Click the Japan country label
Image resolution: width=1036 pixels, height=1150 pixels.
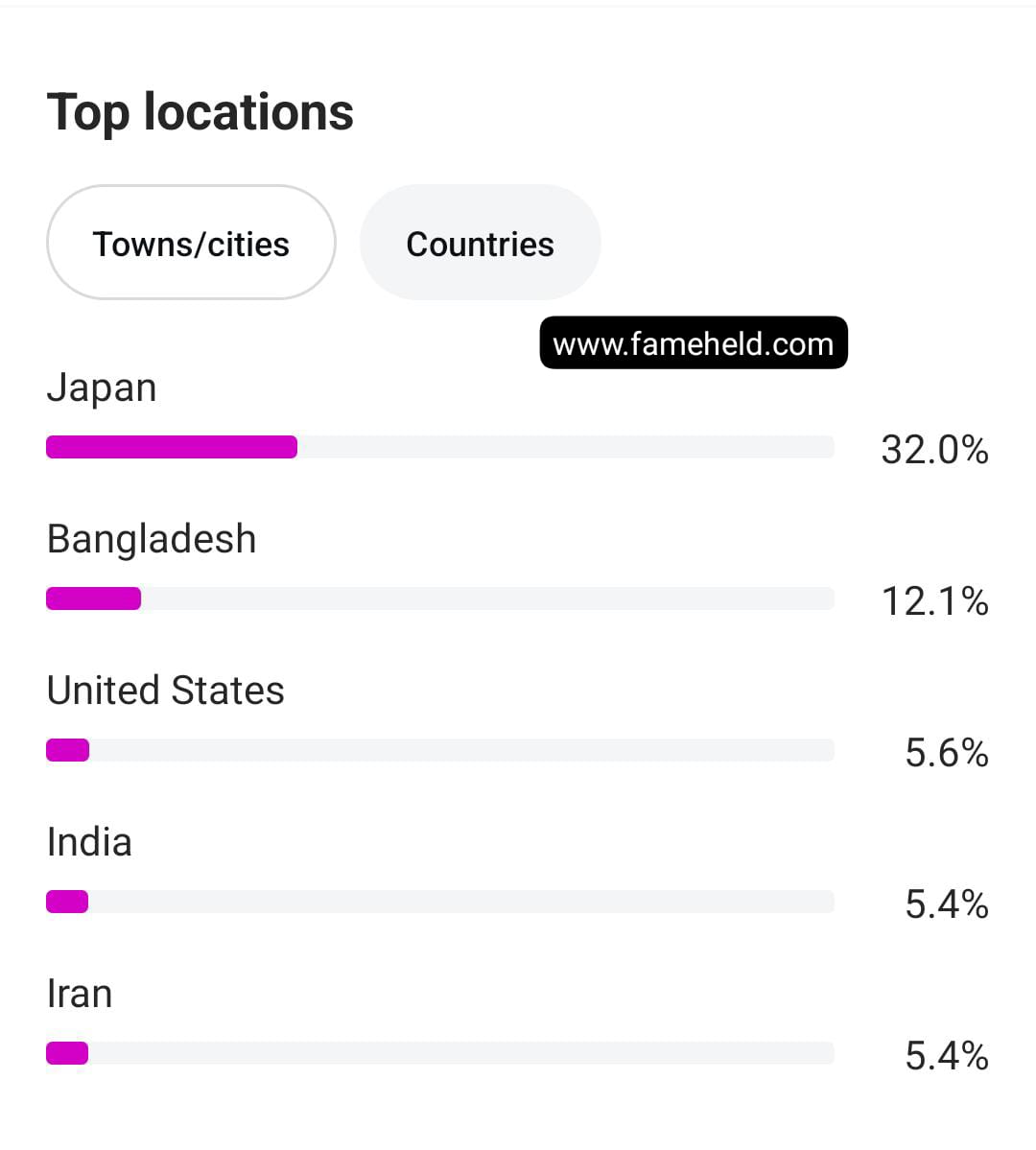pos(102,388)
